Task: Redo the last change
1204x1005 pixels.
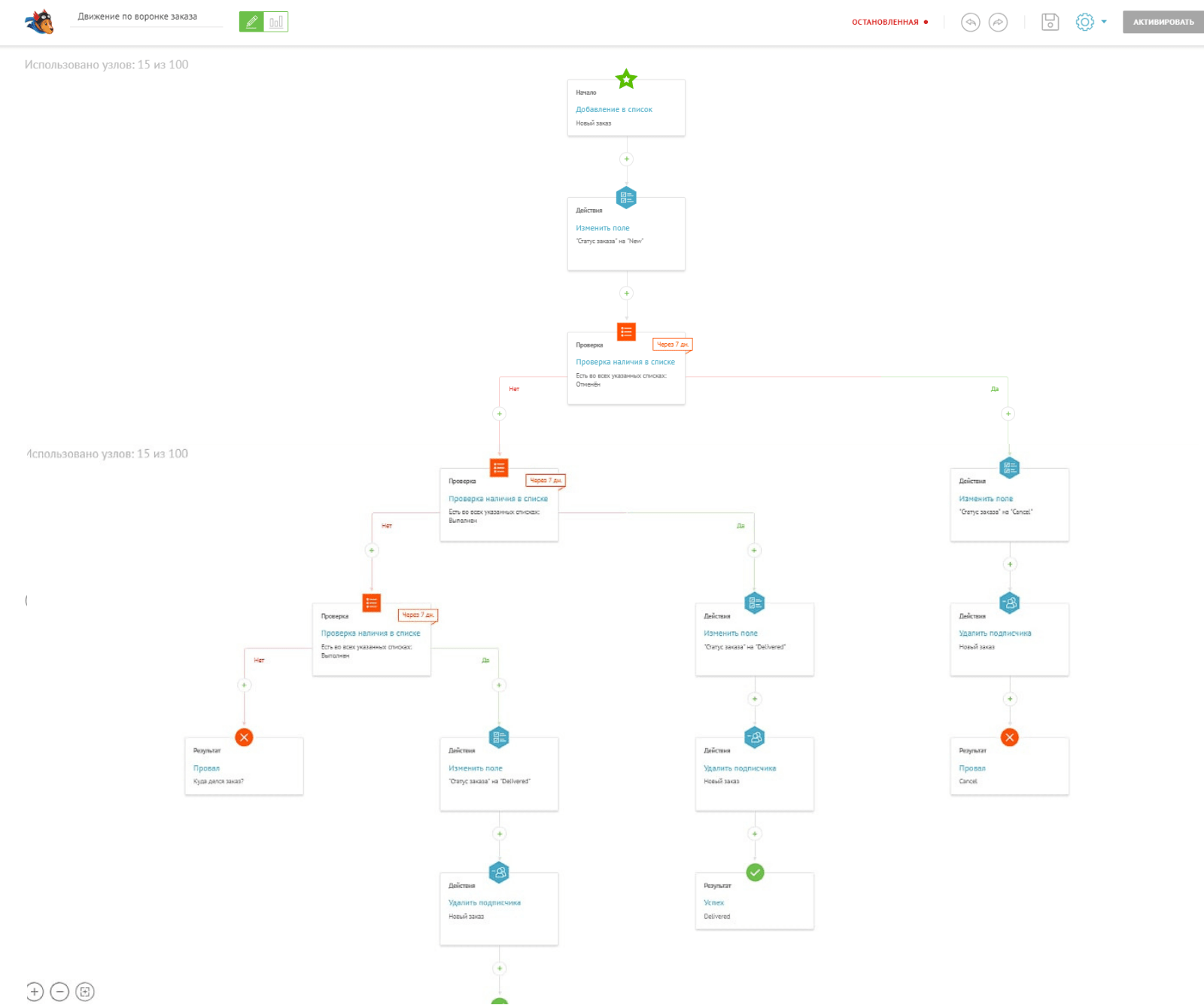Action: coord(998,23)
